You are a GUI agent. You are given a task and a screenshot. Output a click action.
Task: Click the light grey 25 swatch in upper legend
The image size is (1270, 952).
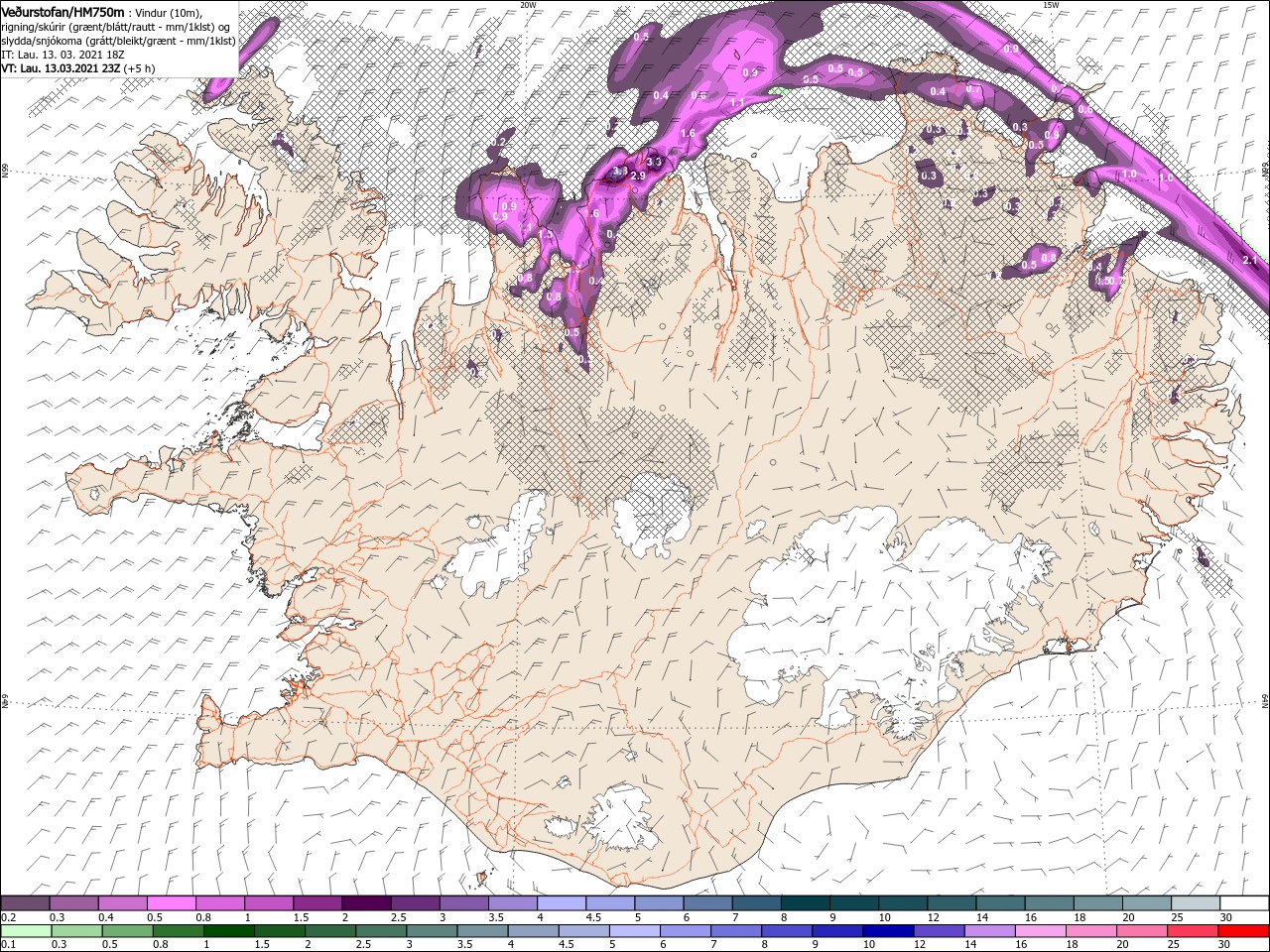pyautogui.click(x=1195, y=903)
